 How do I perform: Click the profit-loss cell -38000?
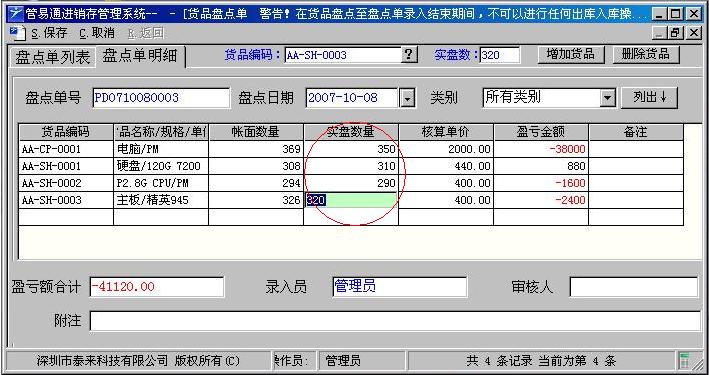tap(541, 149)
